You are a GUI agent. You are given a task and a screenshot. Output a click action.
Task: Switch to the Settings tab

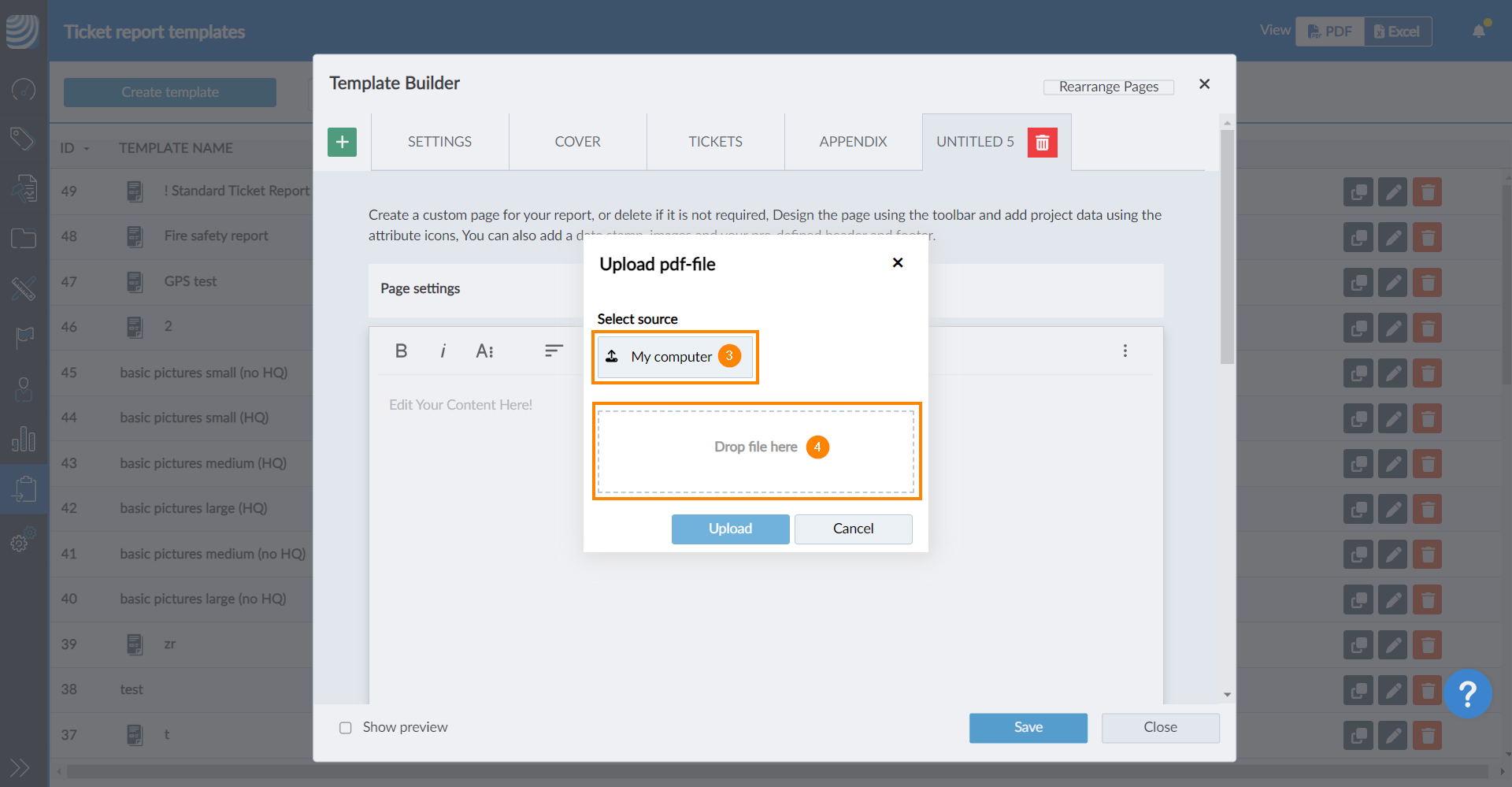tap(439, 142)
